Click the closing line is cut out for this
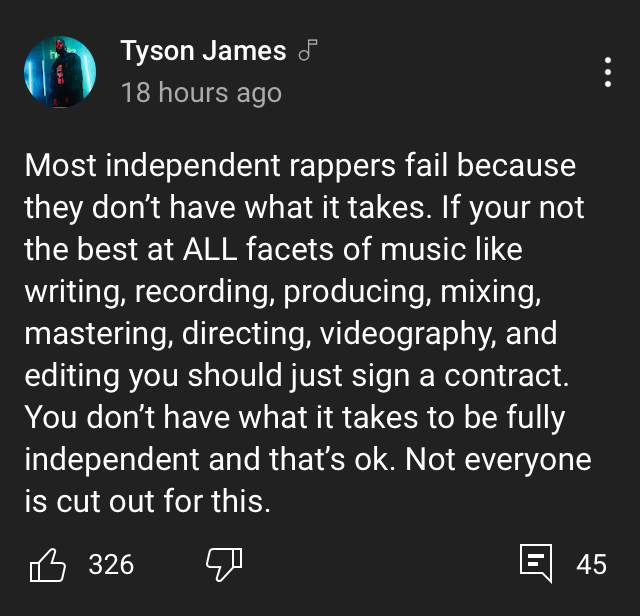This screenshot has height=616, width=640. coord(147,501)
